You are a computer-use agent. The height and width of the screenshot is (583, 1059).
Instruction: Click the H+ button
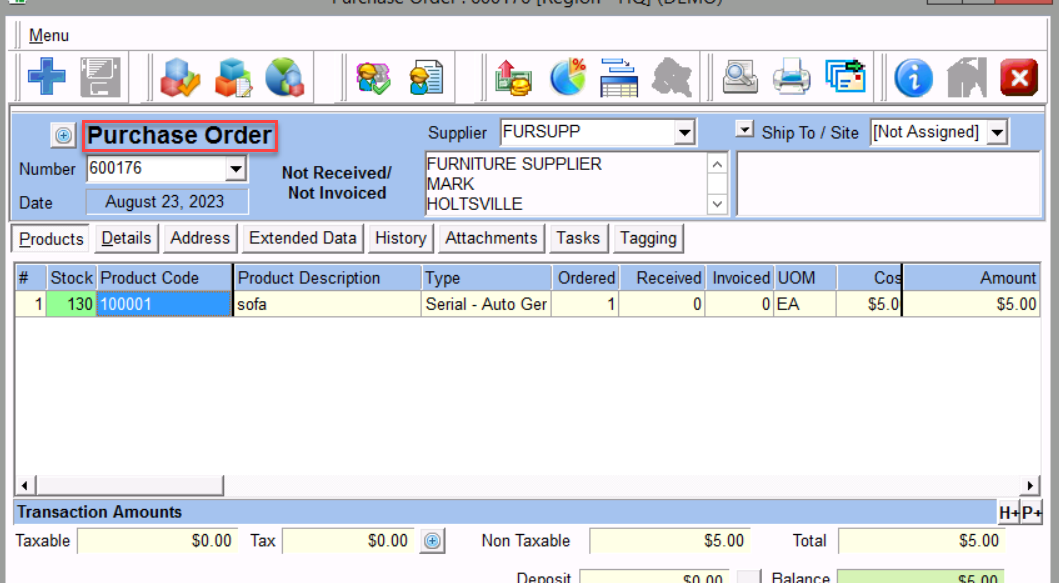point(1008,512)
